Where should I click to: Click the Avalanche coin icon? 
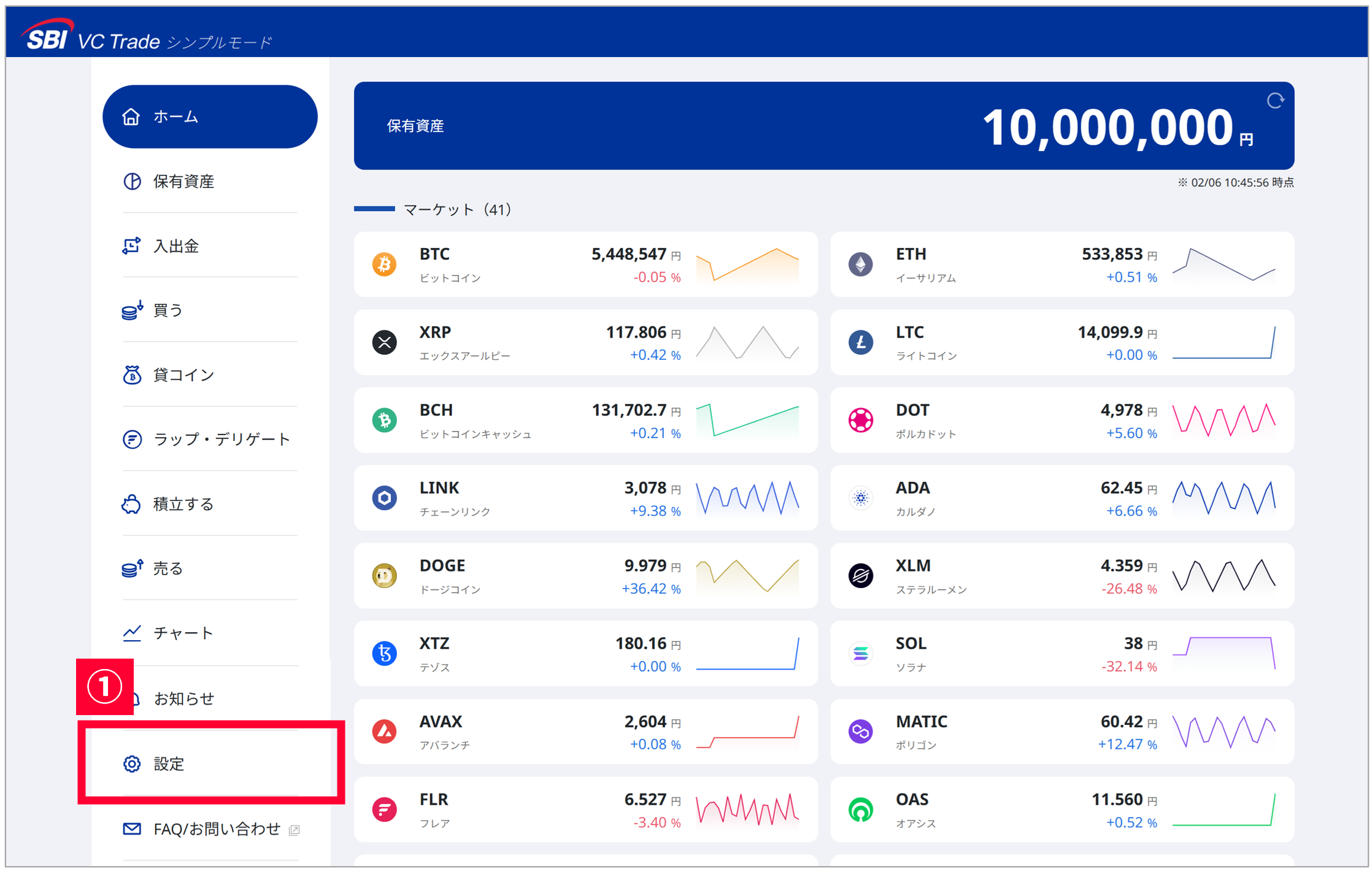384,732
